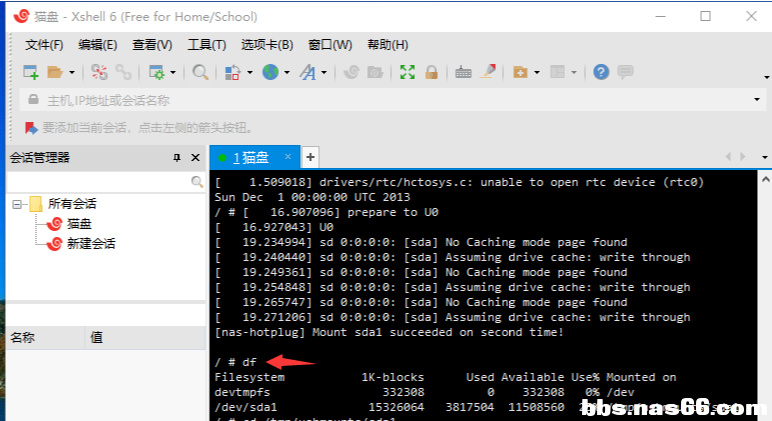
Task: Click the devtmpfs row in terminal
Action: [424, 392]
